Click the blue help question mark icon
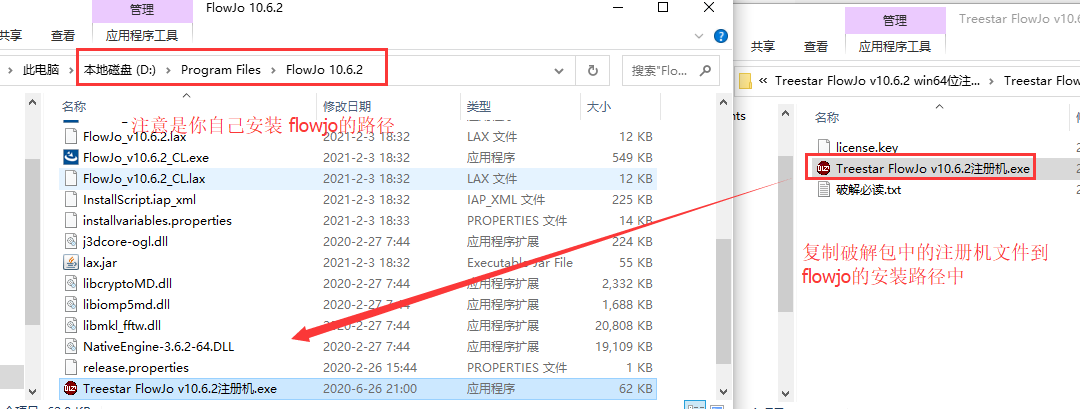Image resolution: width=1080 pixels, height=409 pixels. pos(721,35)
